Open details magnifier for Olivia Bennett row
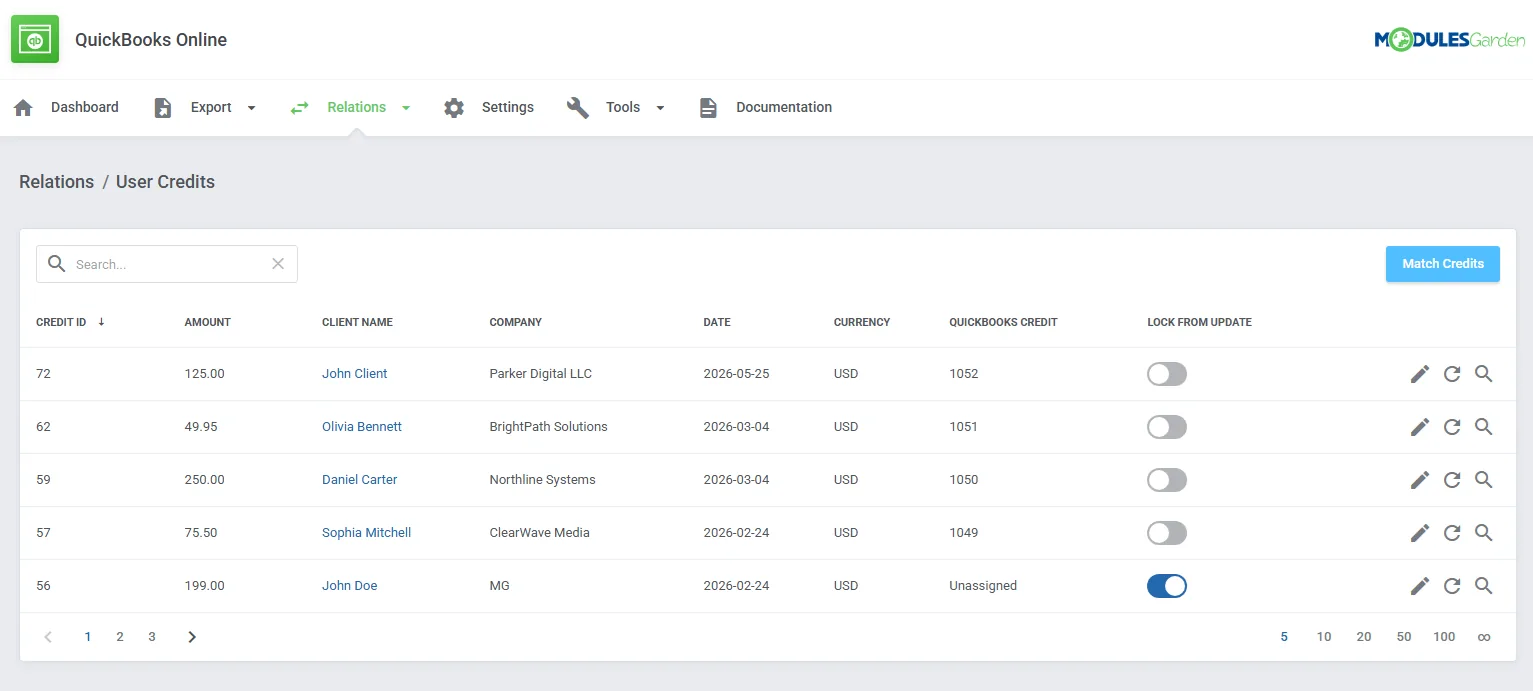 (x=1484, y=427)
